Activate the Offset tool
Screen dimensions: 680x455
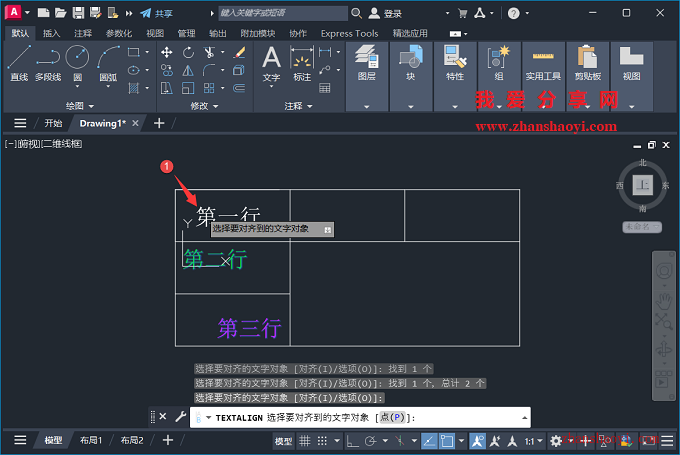[x=239, y=88]
